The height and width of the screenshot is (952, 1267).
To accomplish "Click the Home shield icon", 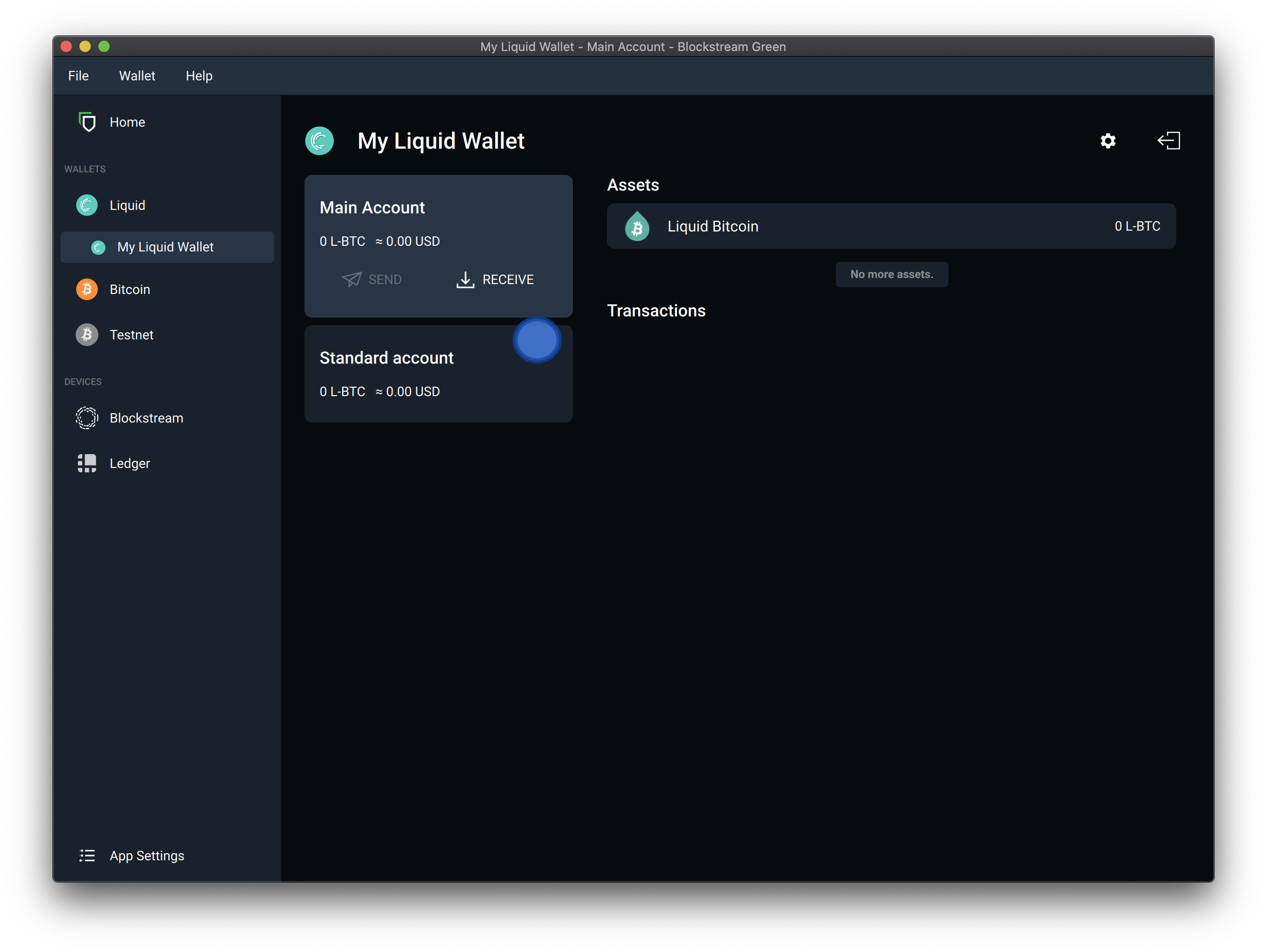I will (87, 122).
